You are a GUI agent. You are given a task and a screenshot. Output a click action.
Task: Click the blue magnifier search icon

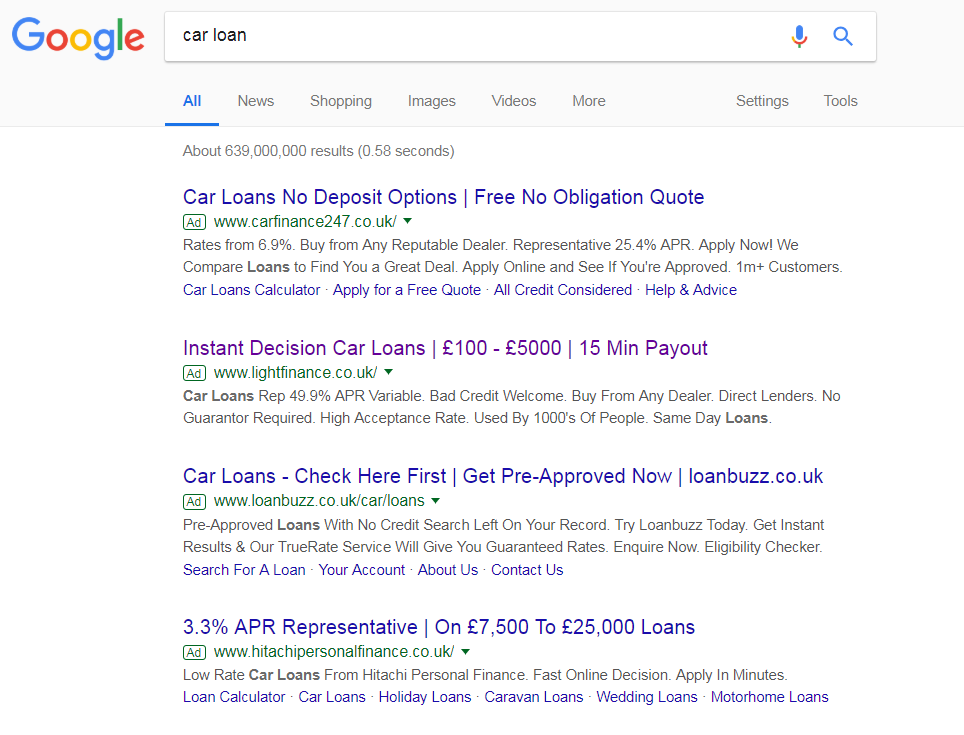tap(843, 36)
